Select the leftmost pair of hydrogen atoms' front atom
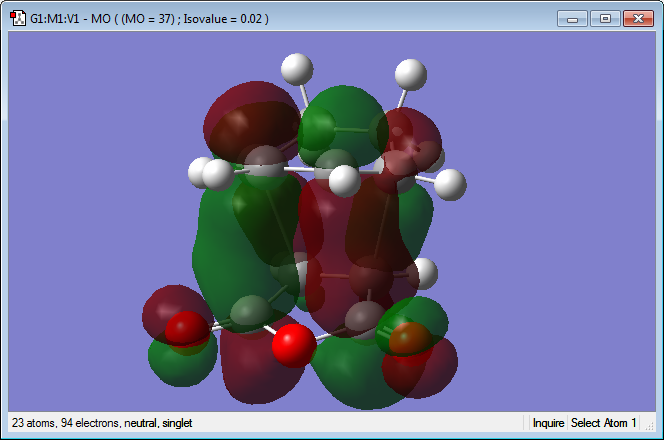Viewport: 664px width, 440px height. [x=218, y=174]
